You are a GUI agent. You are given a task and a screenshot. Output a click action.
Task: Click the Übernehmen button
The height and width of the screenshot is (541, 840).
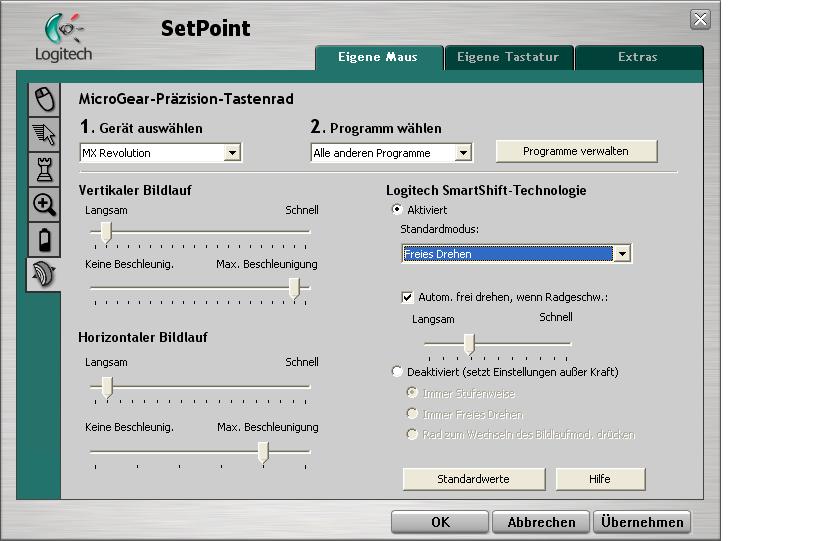coord(642,522)
